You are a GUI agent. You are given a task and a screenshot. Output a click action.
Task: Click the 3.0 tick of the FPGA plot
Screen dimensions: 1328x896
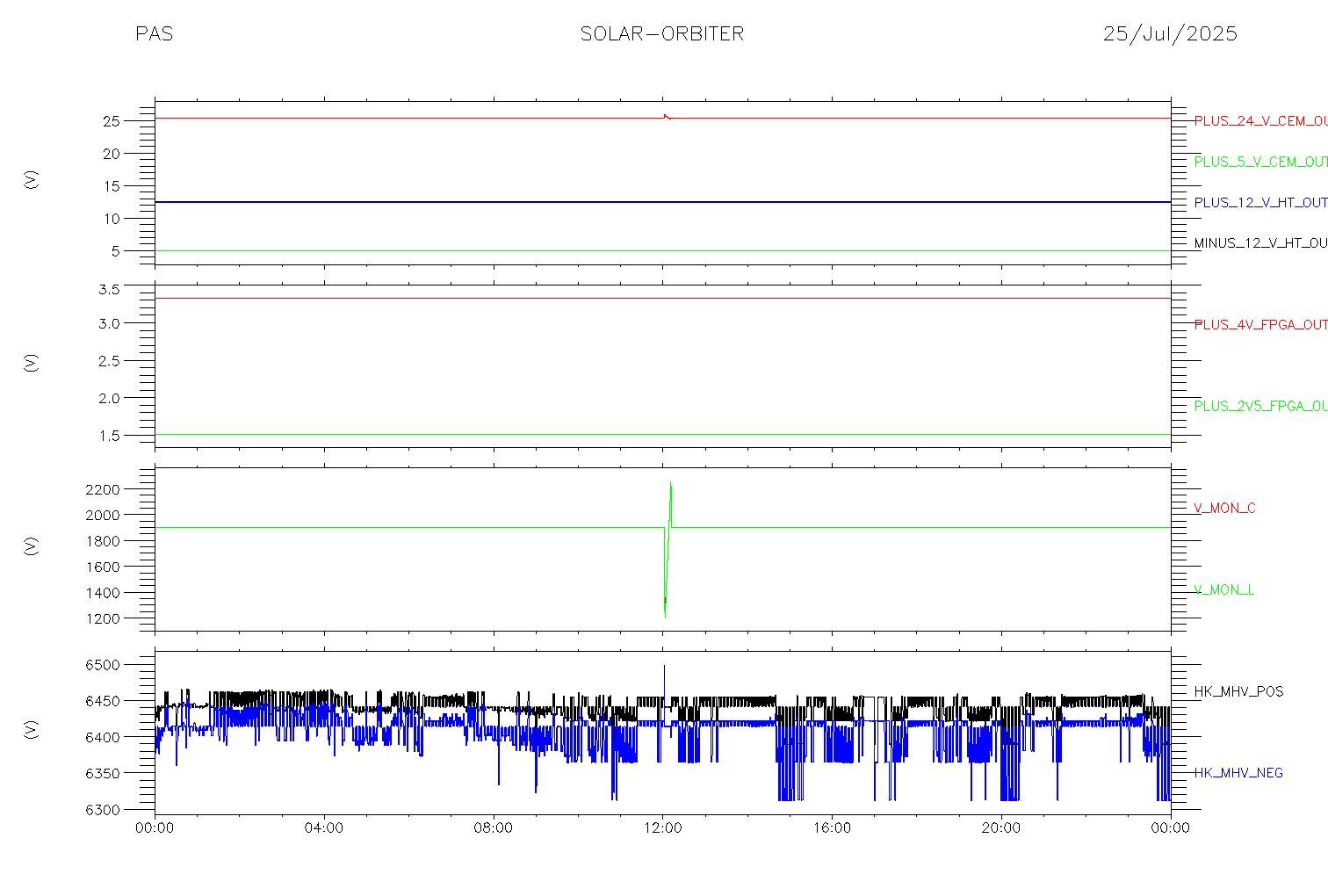[109, 323]
